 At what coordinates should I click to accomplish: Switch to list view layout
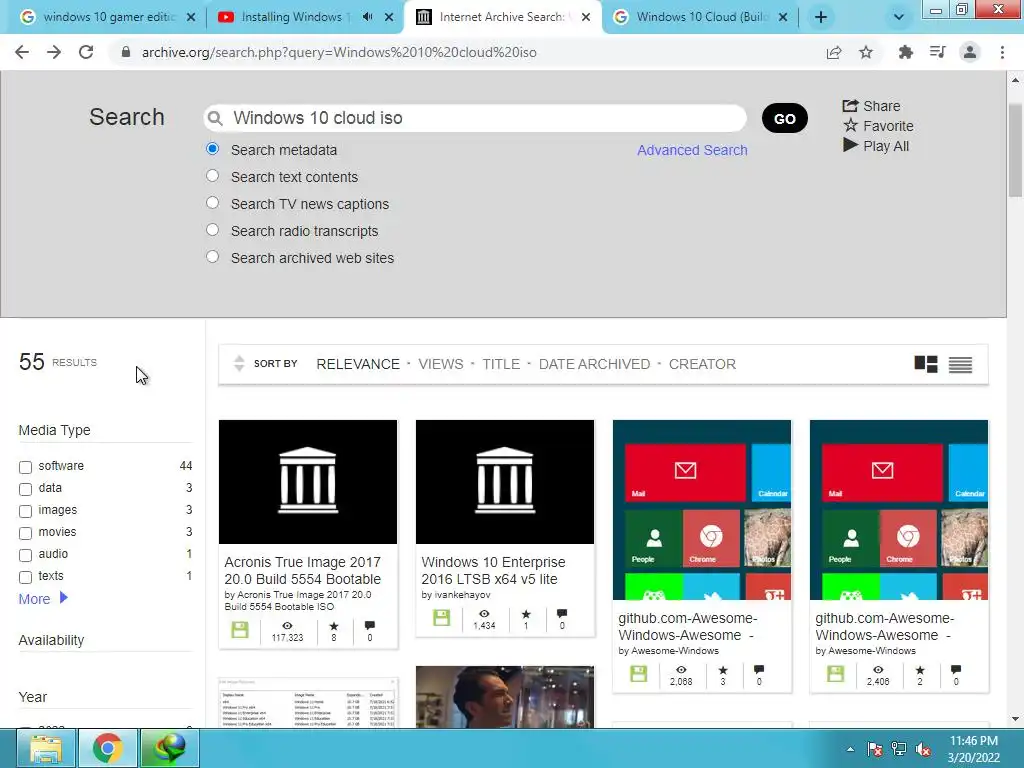960,364
